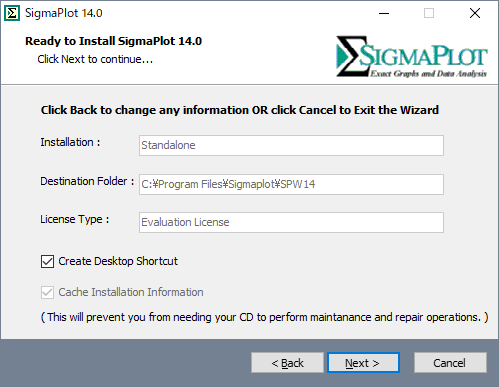Click the SigmaPlot sigma icon in the title bar
499x387 pixels.
pos(12,13)
